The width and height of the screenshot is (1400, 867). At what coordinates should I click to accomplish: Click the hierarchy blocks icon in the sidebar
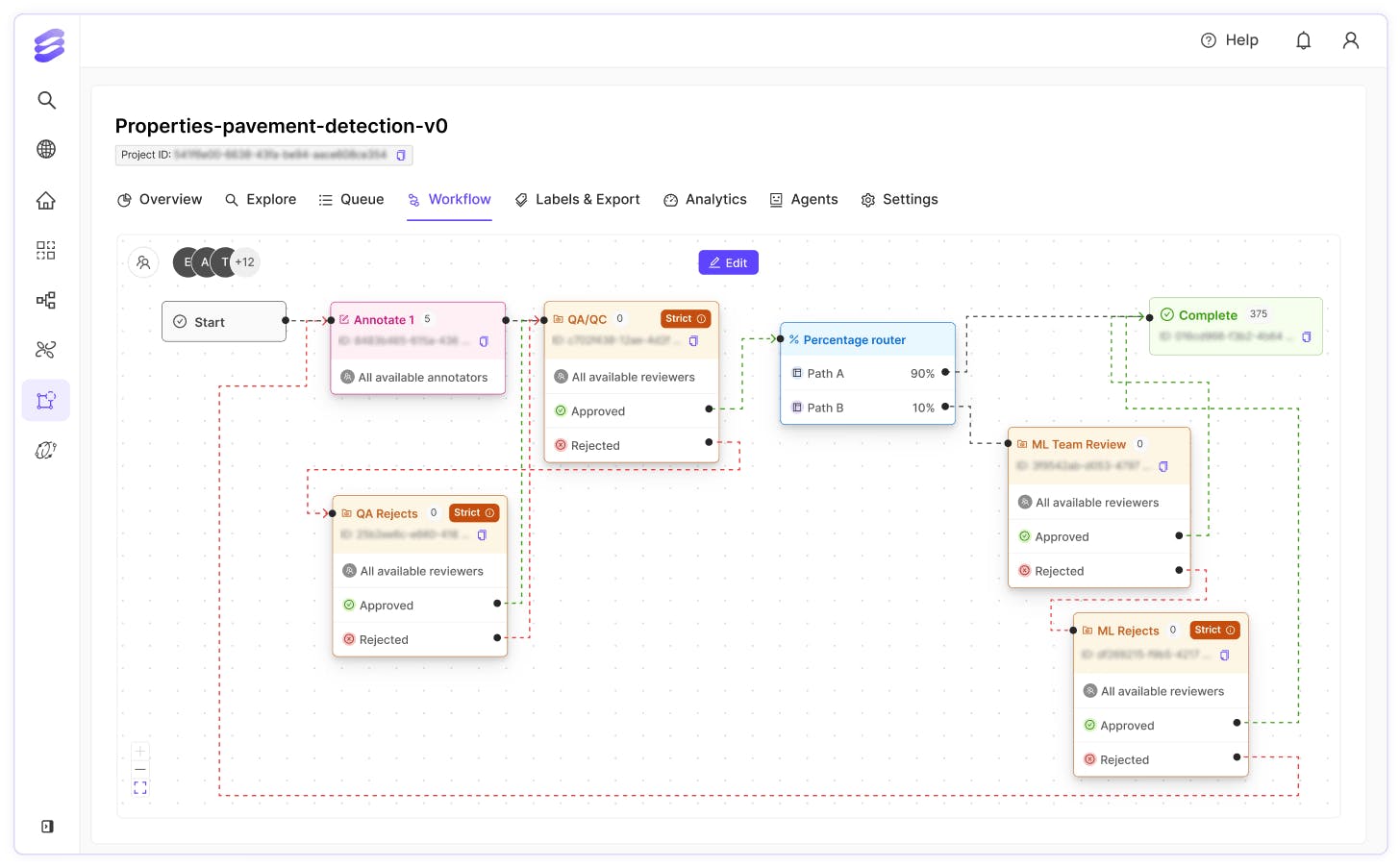click(x=46, y=300)
